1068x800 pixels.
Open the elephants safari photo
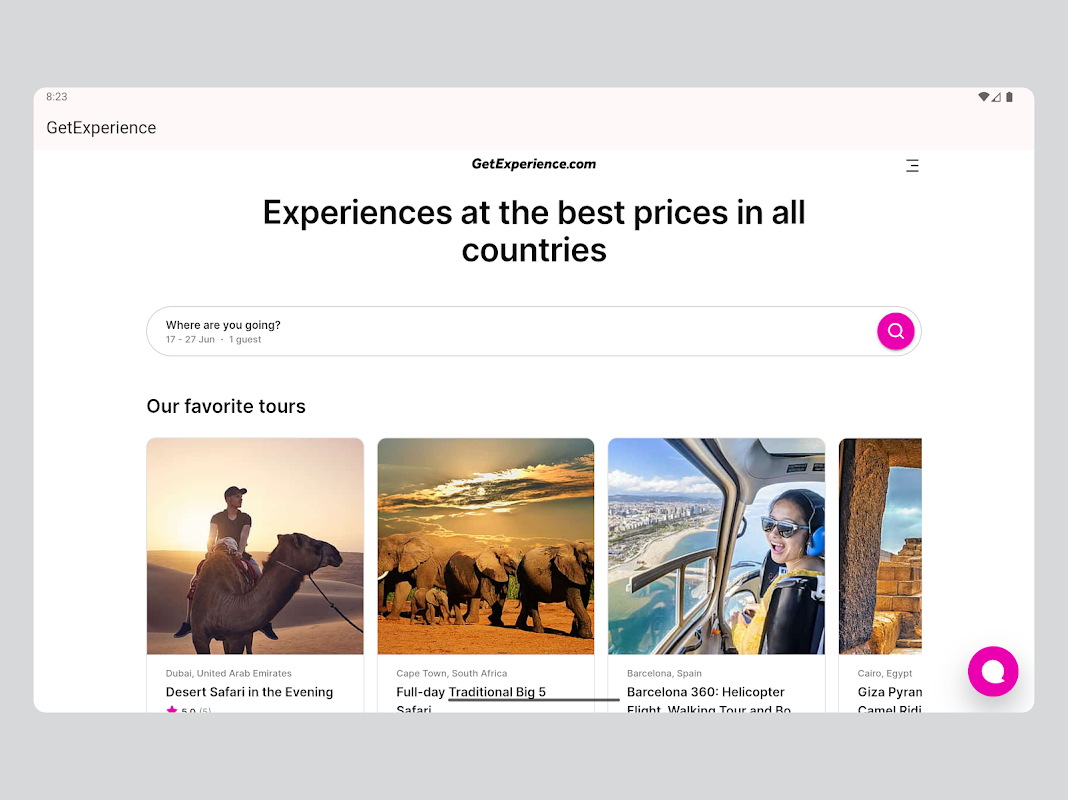pos(486,546)
